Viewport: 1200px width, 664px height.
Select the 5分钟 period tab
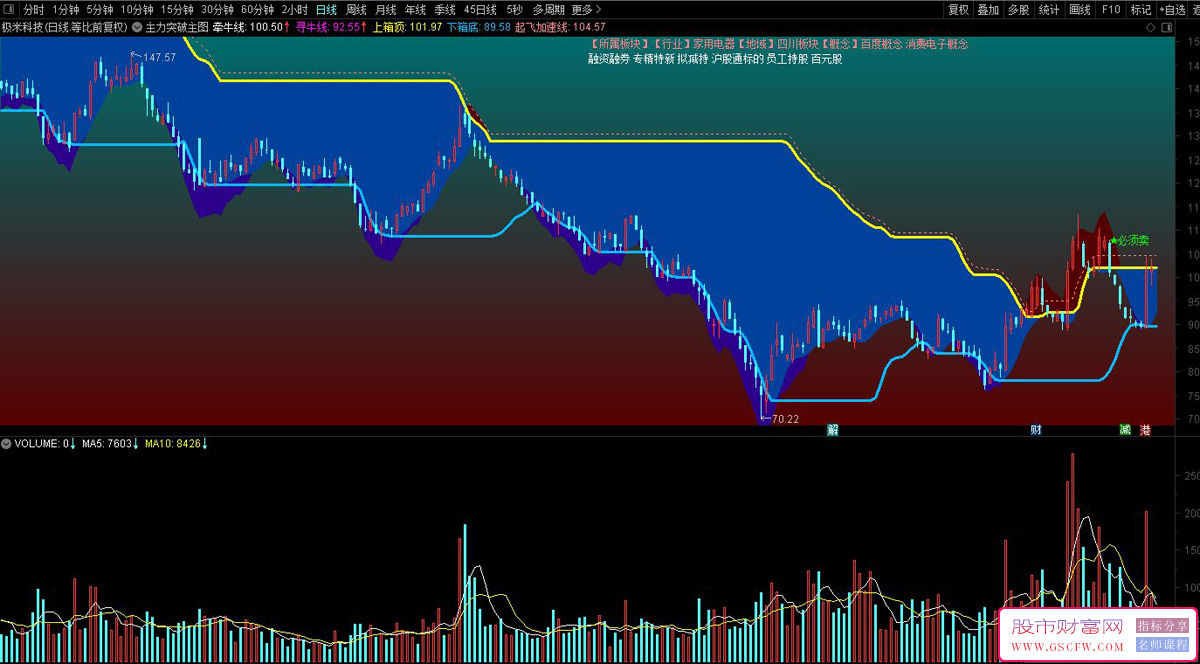pos(100,9)
